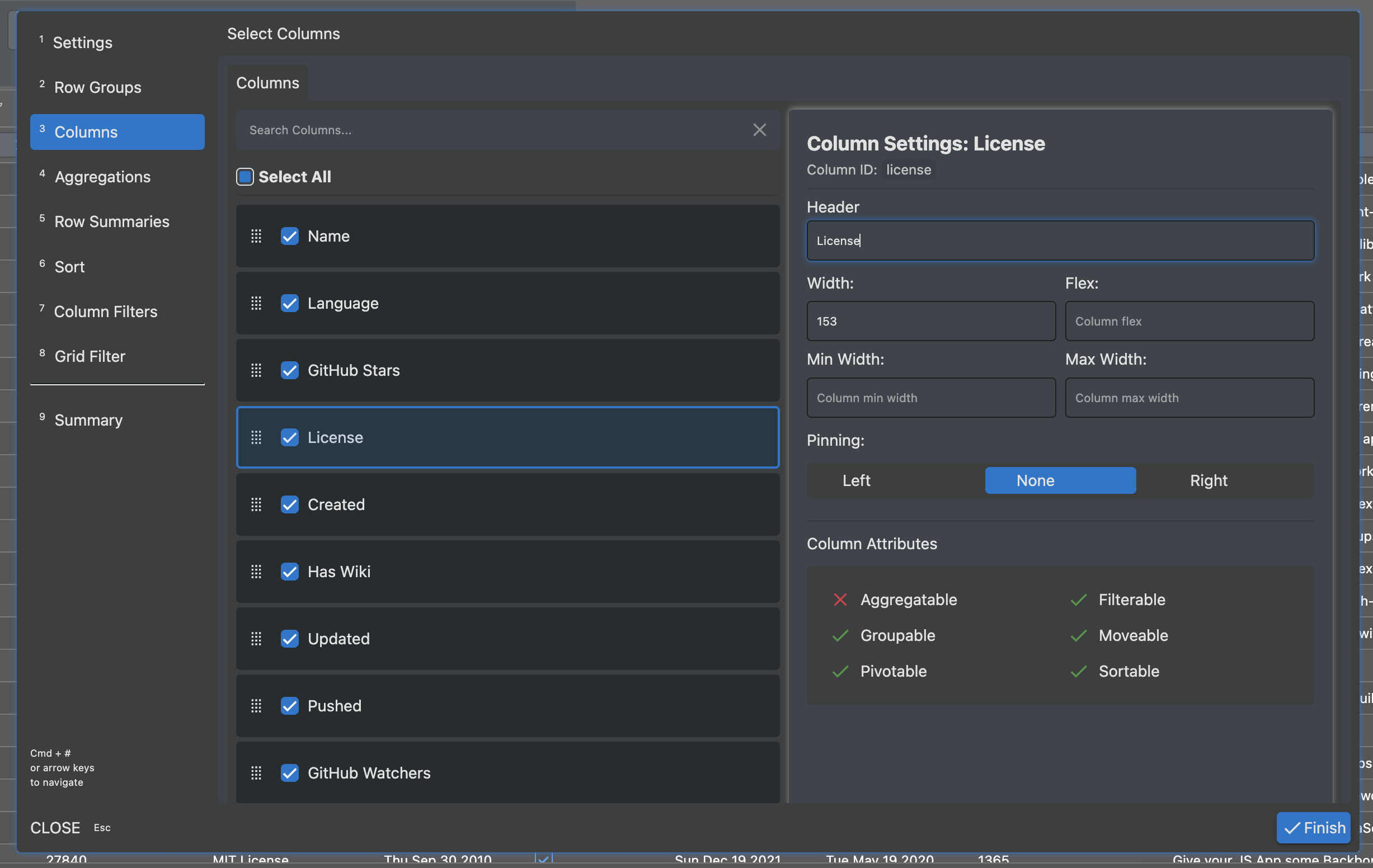Uncheck the Updated column checkbox
The height and width of the screenshot is (868, 1373).
pos(290,639)
